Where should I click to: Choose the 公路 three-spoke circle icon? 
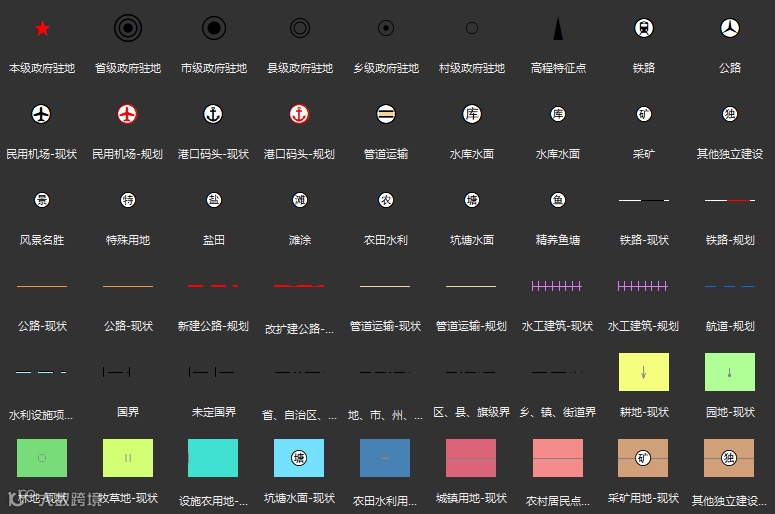(x=730, y=28)
